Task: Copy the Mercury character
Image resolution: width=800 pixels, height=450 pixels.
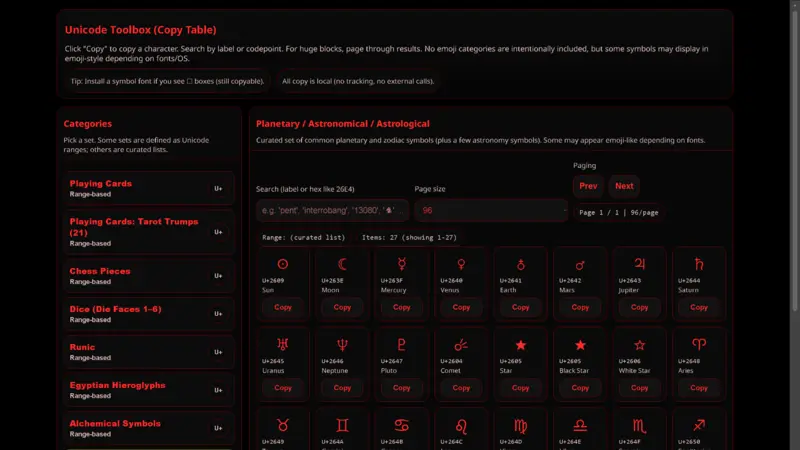Action: coord(402,307)
